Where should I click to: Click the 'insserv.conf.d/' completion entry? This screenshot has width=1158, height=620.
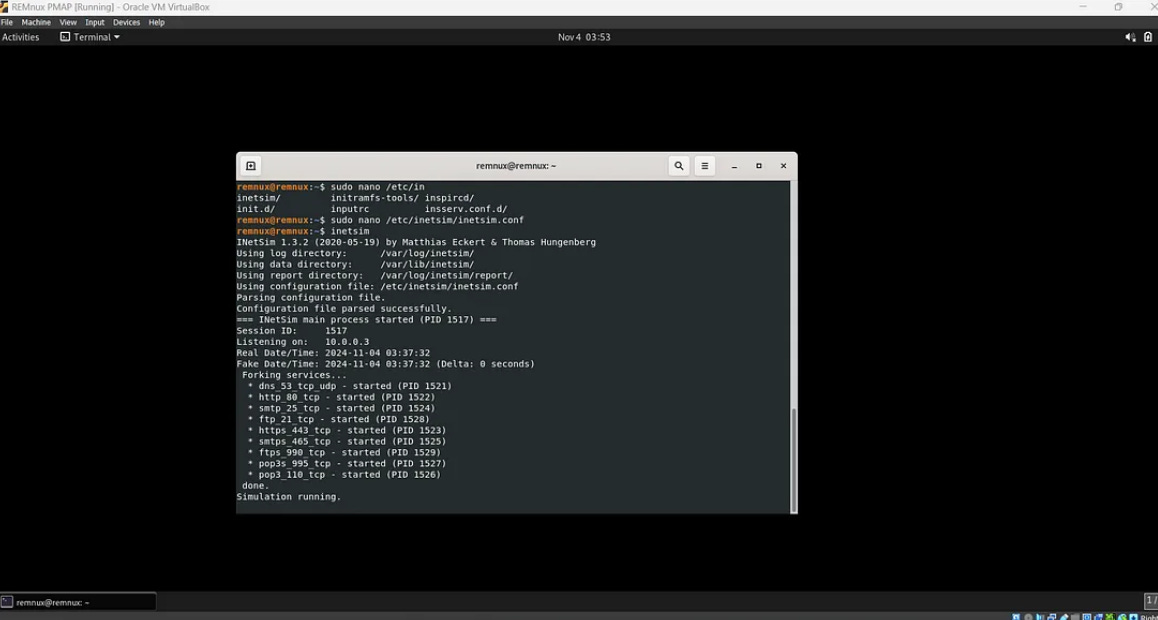(x=466, y=209)
